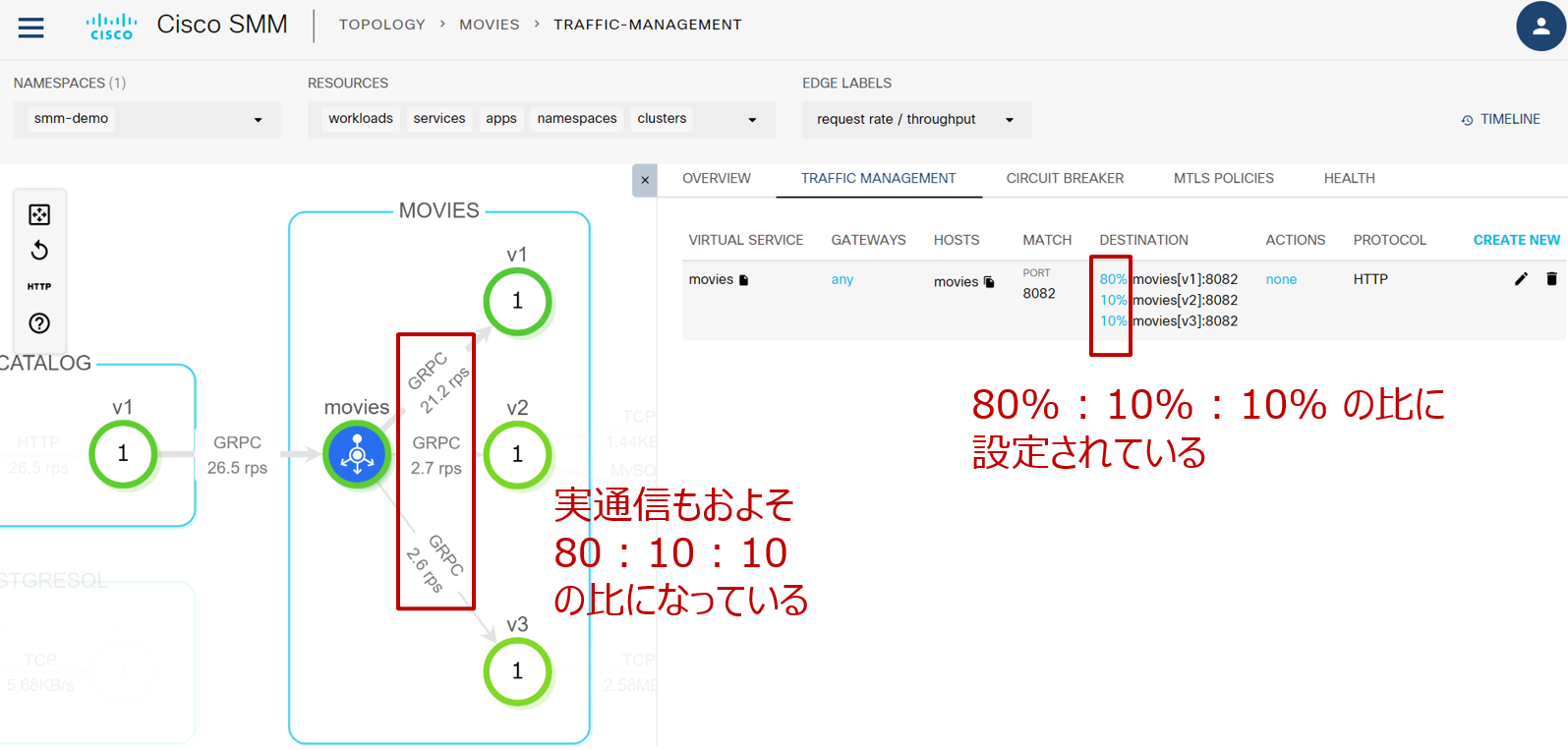
Task: Click the Cisco logo
Action: 111,27
